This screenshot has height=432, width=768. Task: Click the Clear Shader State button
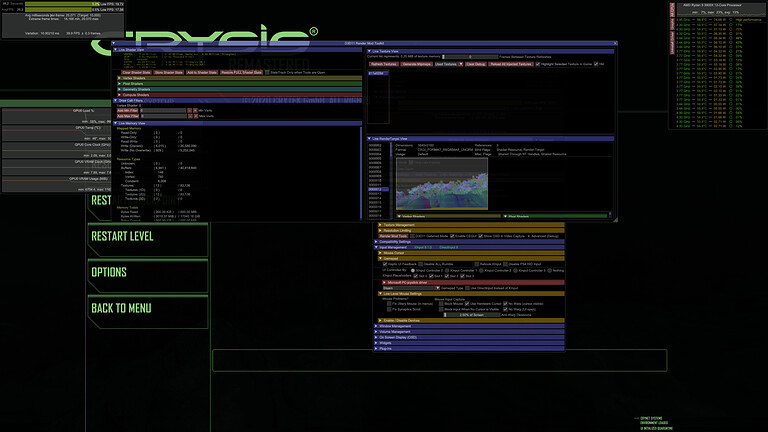(x=136, y=72)
